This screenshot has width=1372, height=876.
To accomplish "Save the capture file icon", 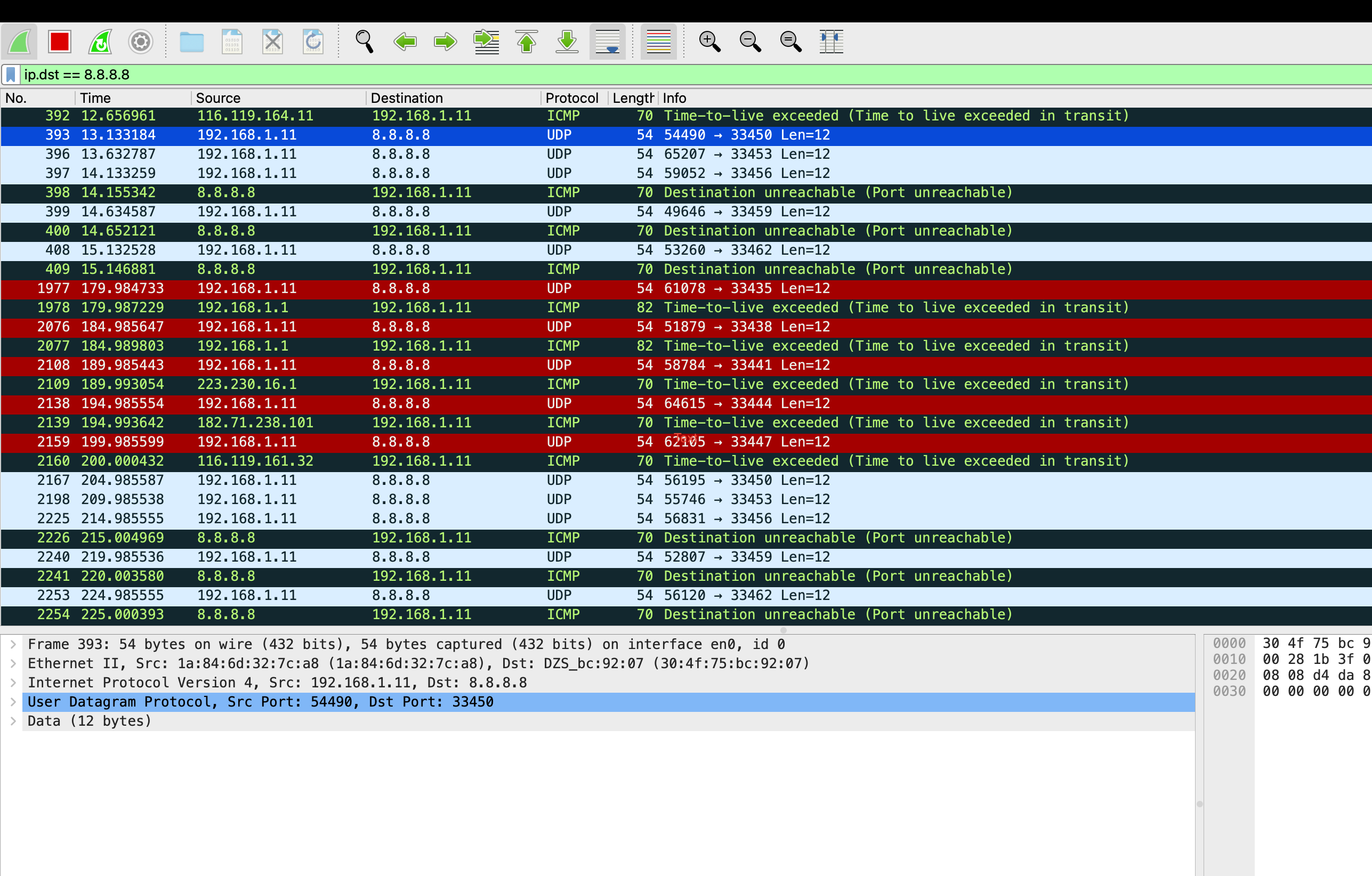I will [232, 42].
